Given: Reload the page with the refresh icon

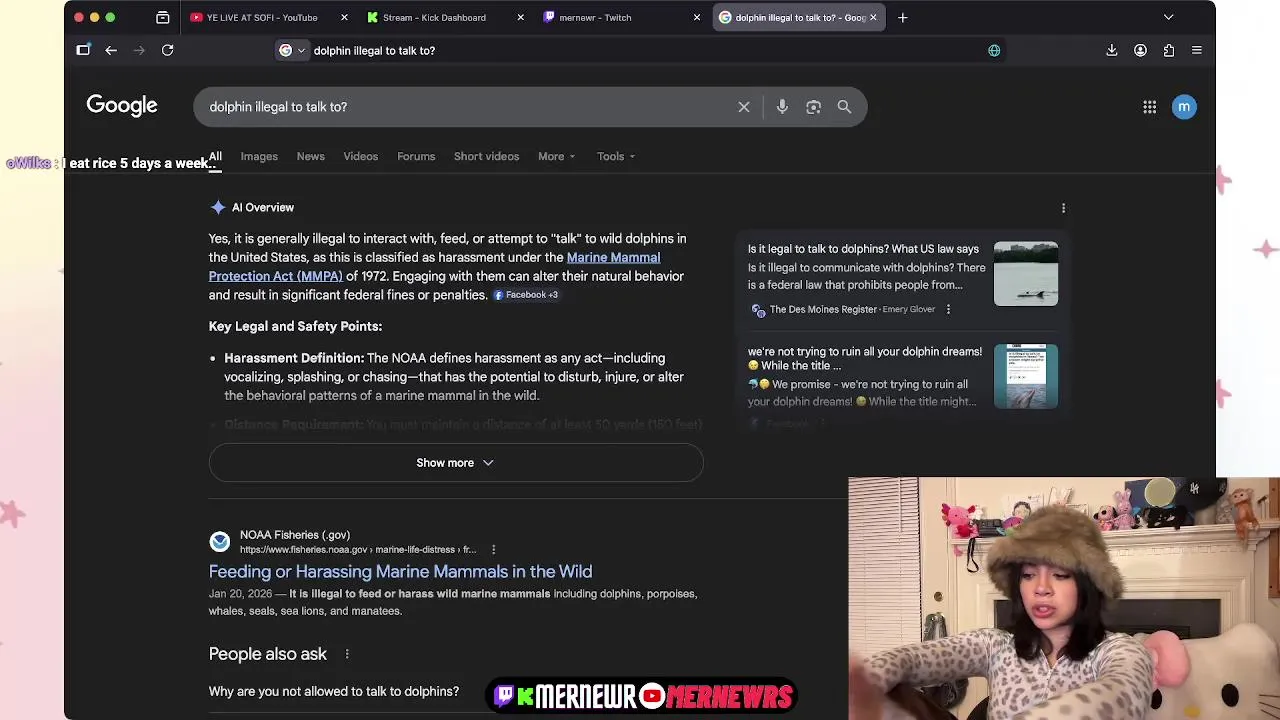Looking at the screenshot, I should (168, 50).
